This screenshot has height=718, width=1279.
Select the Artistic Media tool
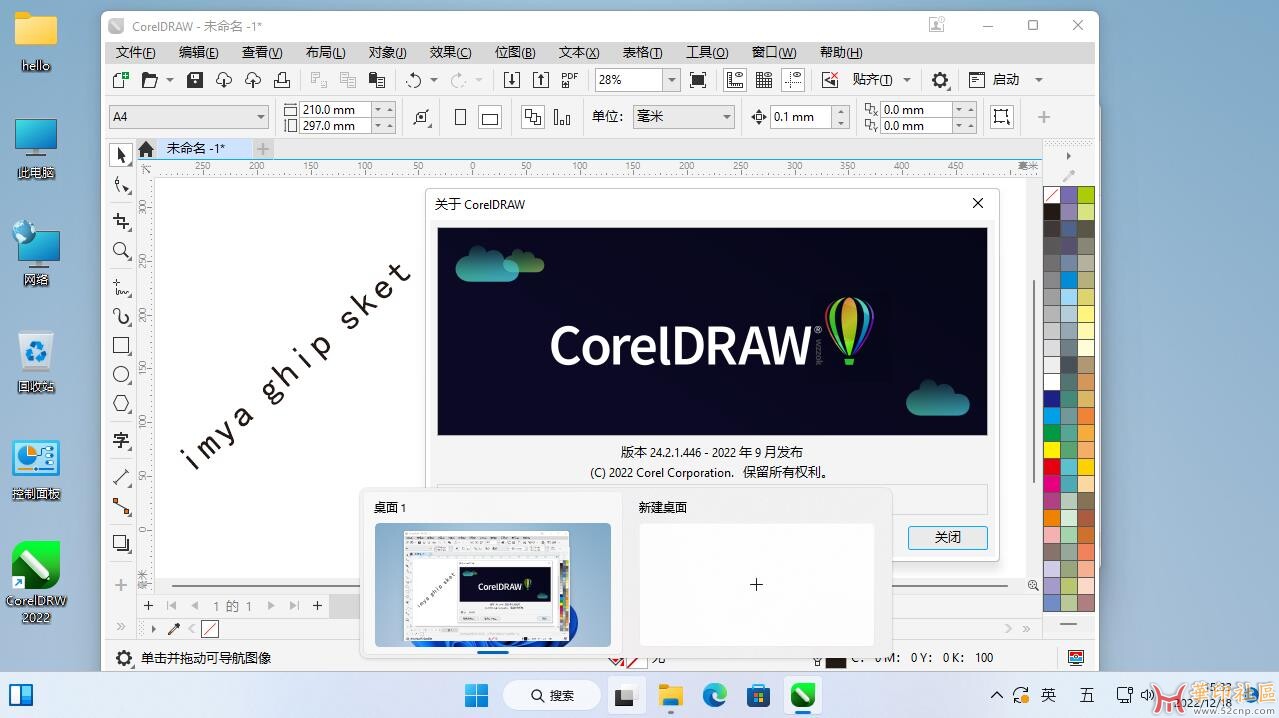click(x=121, y=317)
